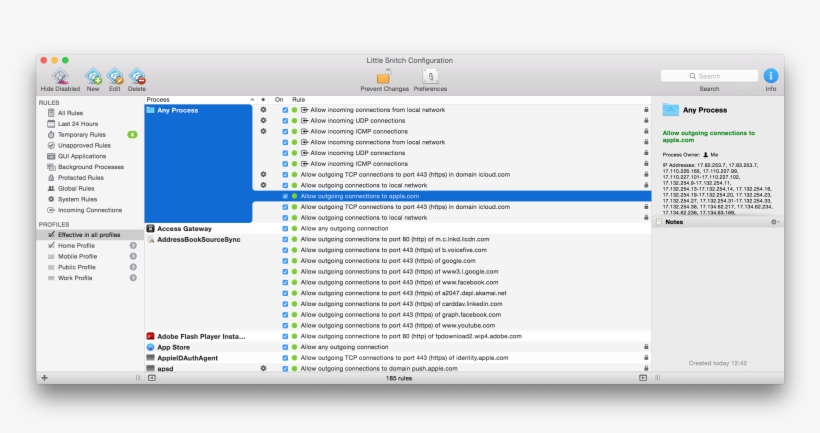Click the Edit rule toolbar icon
This screenshot has height=433, width=820.
[x=115, y=77]
